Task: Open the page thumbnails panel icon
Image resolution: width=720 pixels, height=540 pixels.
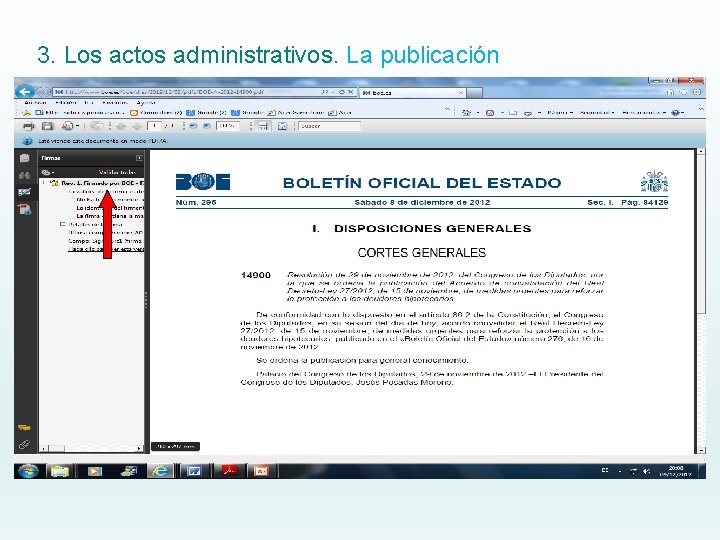Action: tap(25, 158)
